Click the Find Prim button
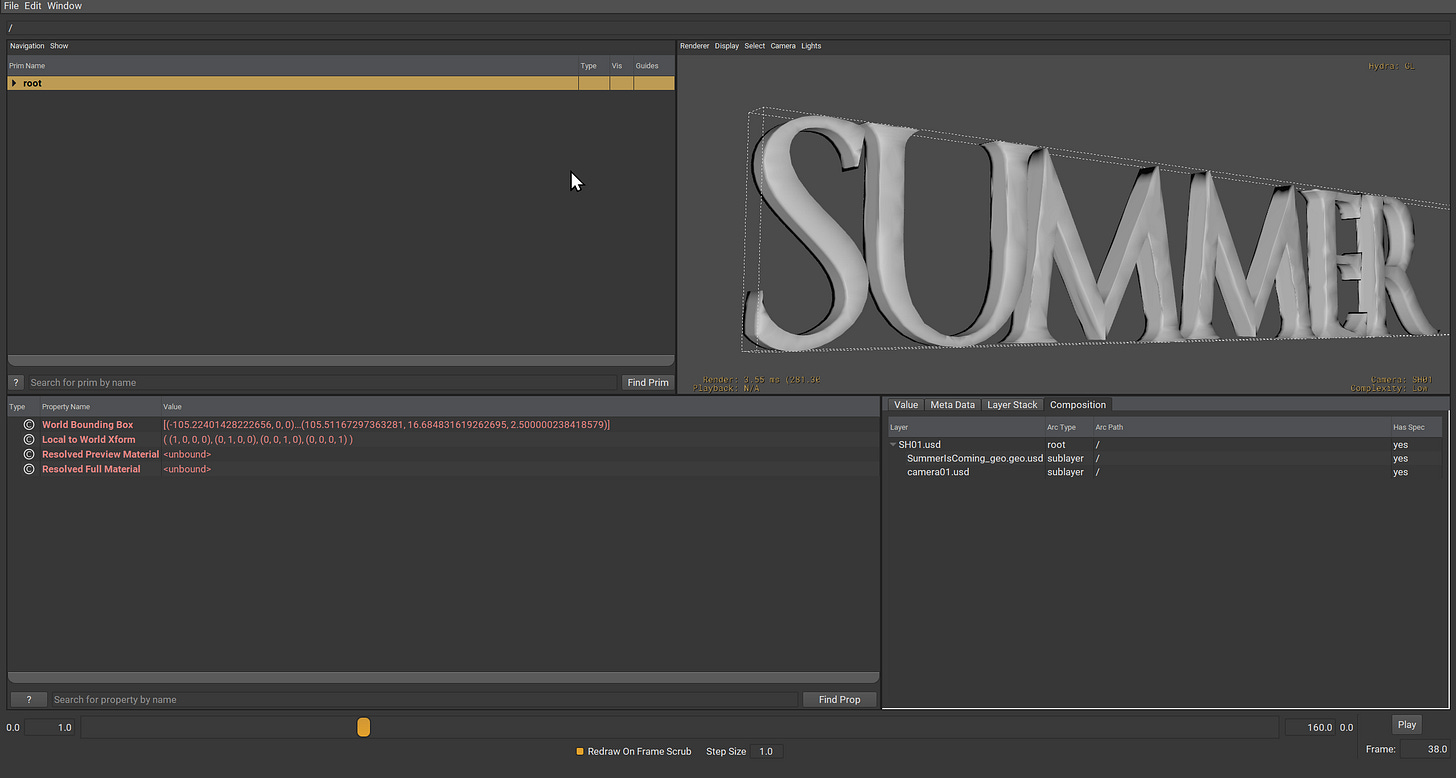This screenshot has width=1456, height=778. 648,383
